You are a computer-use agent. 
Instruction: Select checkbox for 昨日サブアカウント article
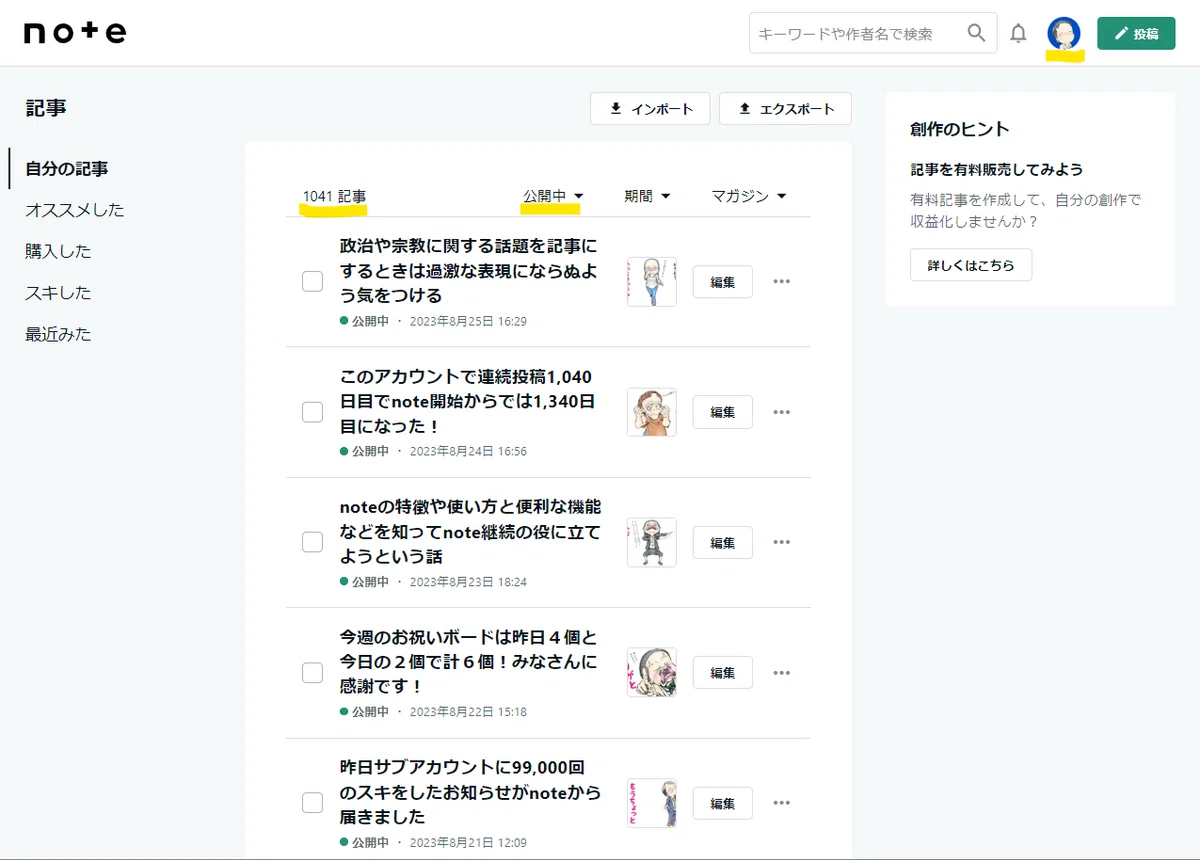pyautogui.click(x=312, y=802)
